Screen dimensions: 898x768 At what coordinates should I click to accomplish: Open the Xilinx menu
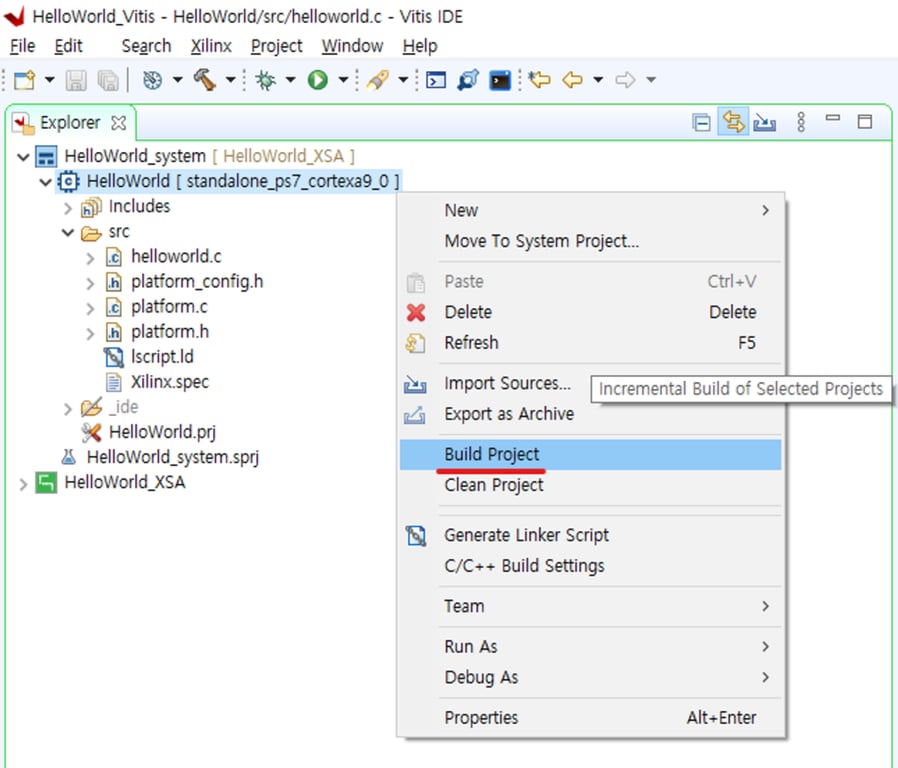point(211,46)
